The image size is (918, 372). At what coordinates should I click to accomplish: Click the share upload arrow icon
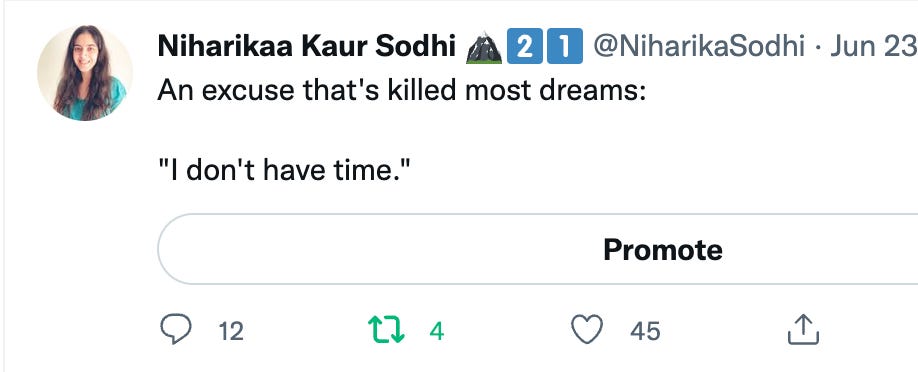coord(803,329)
